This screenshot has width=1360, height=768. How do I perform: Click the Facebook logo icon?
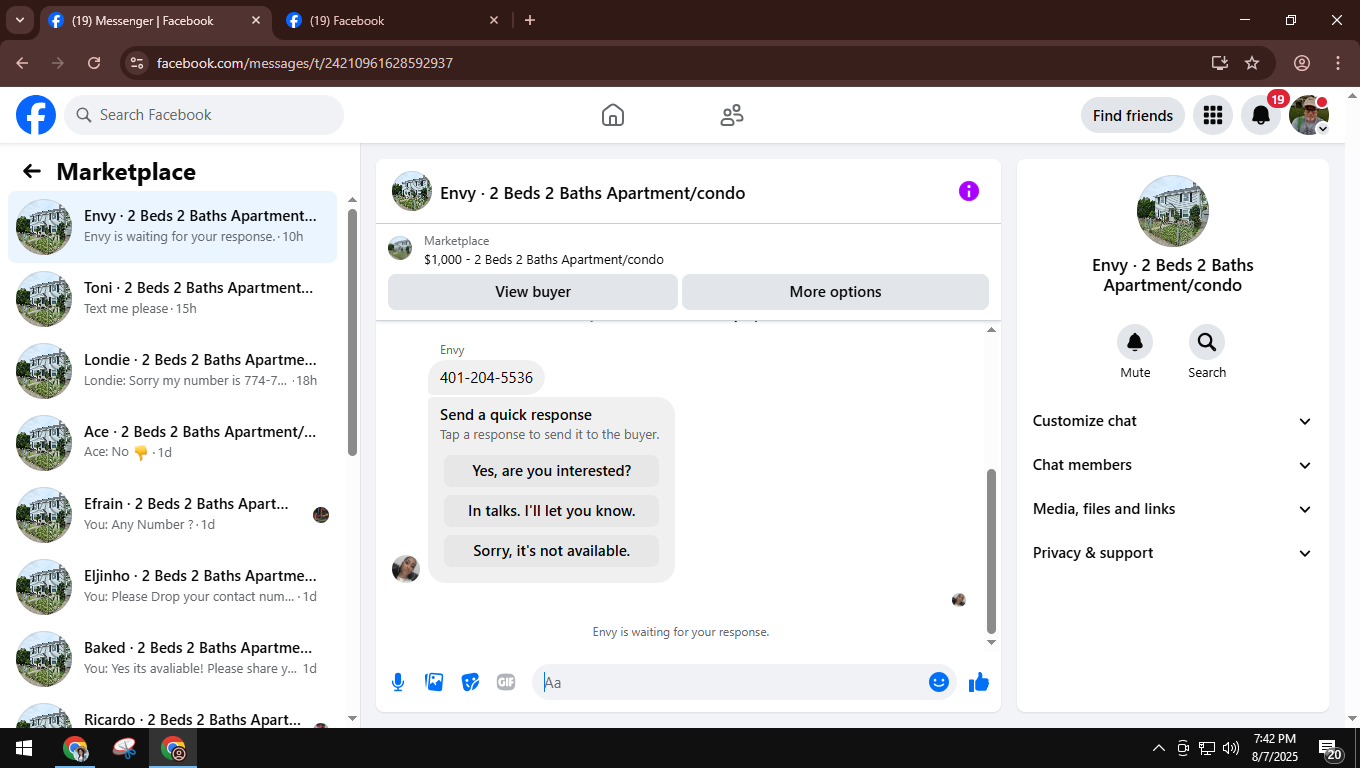[36, 115]
